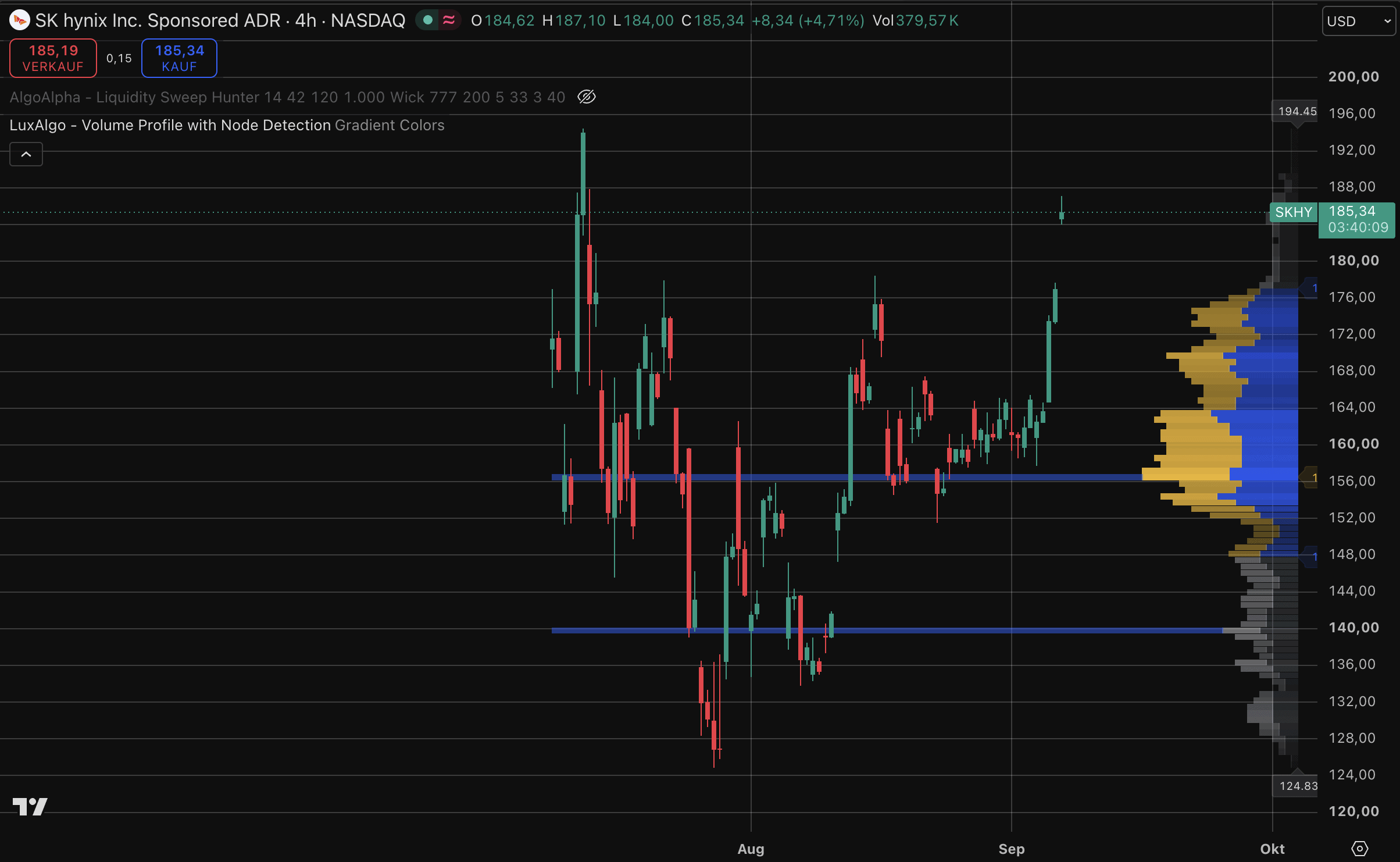This screenshot has height=862, width=1400.
Task: Open symbol search from SK hynix title
Action: tap(220, 20)
